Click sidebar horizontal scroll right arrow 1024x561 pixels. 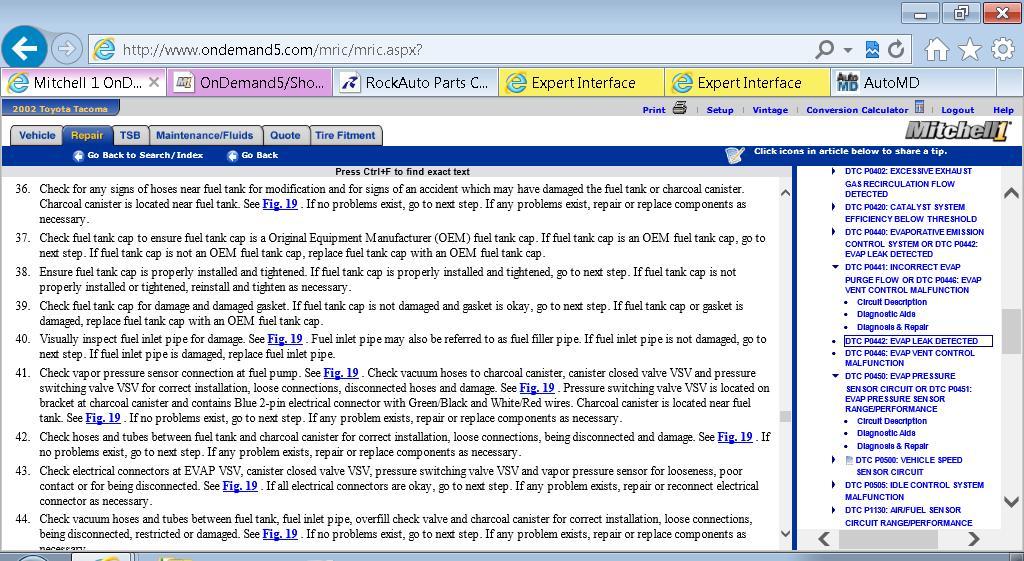pyautogui.click(x=974, y=539)
